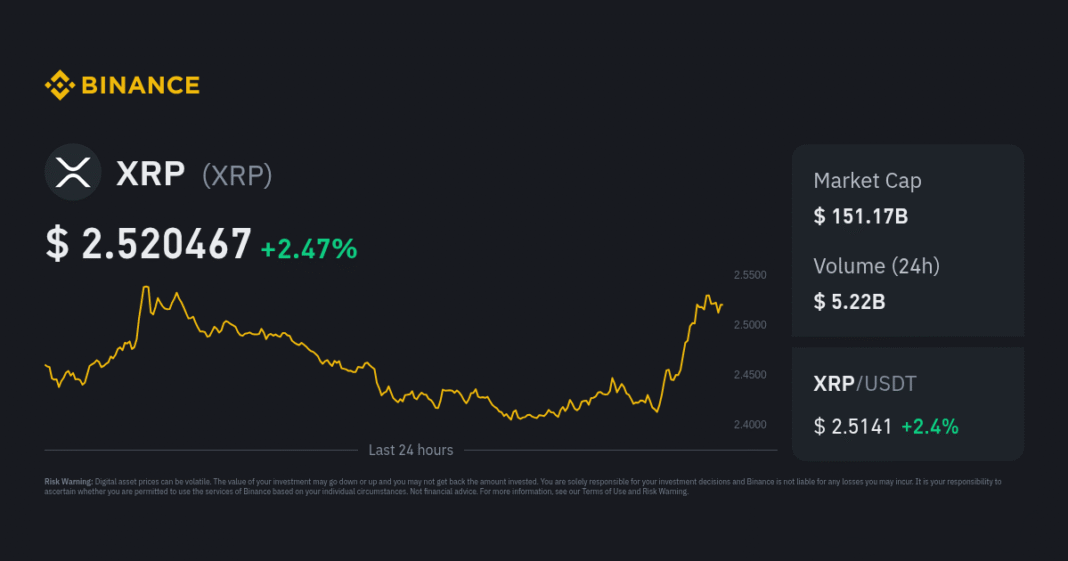
Task: Select the XRP coin name heading
Action: click(151, 174)
